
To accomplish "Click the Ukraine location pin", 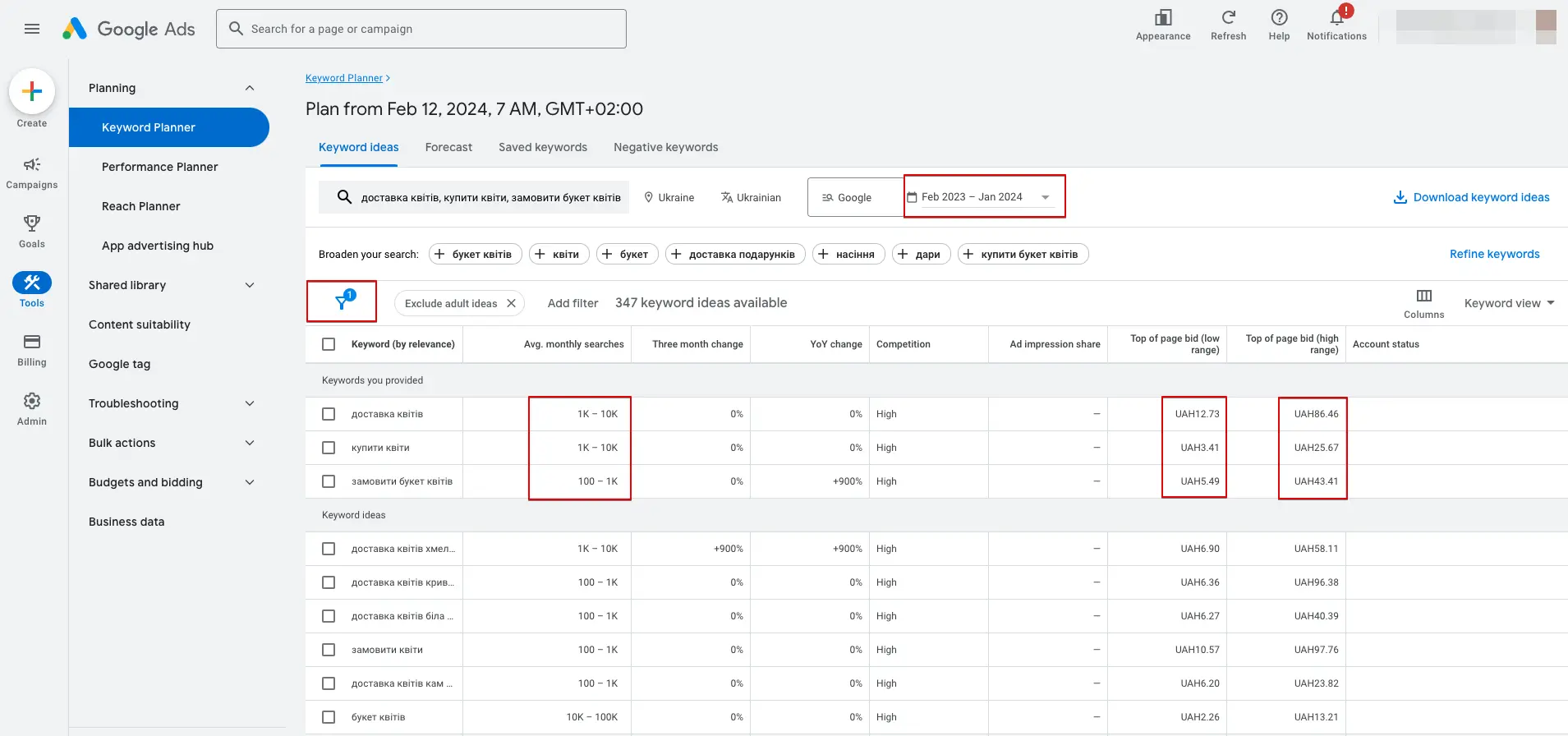I will click(648, 197).
